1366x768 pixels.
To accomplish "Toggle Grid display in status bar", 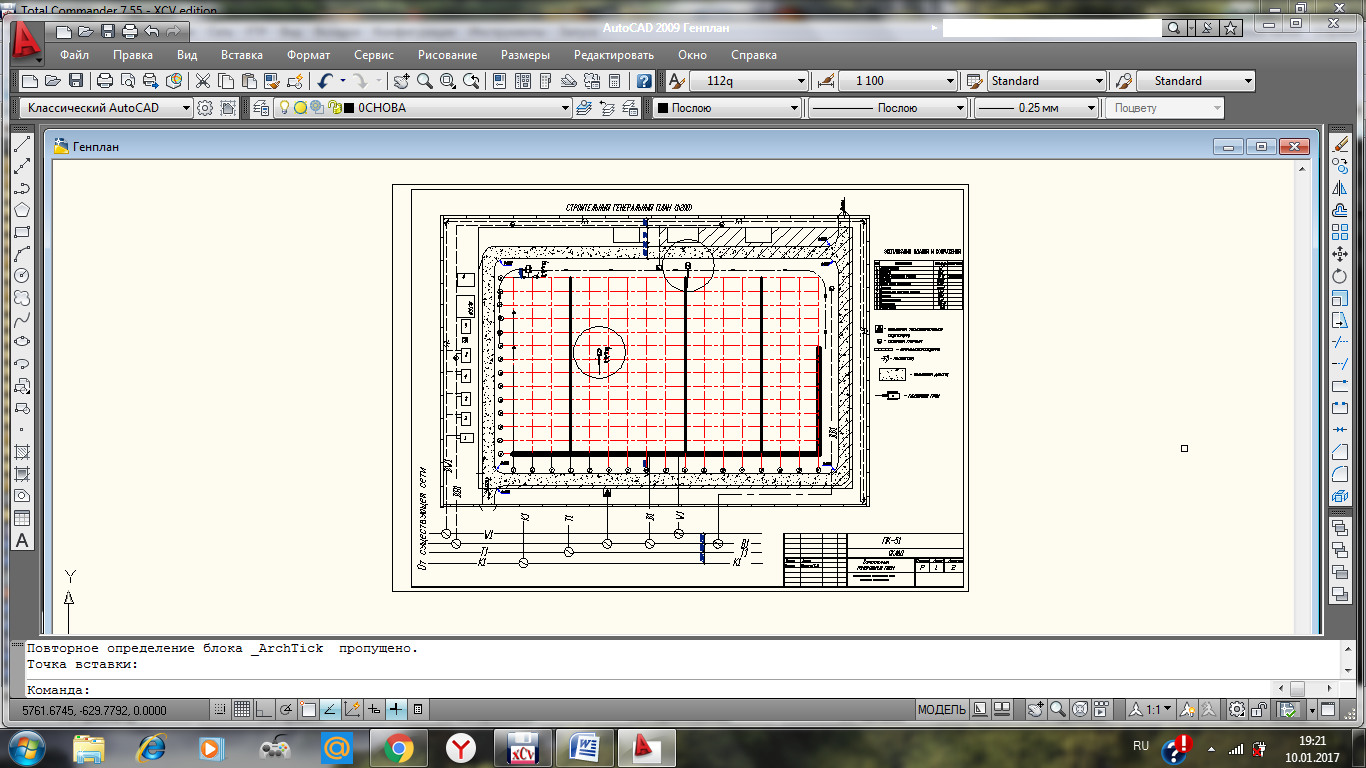I will point(241,709).
